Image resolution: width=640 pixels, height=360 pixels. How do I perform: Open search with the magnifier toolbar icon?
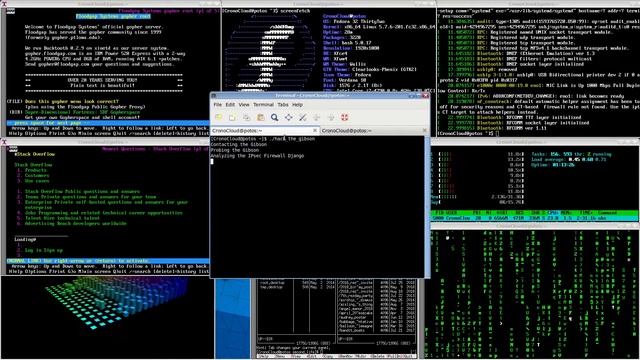click(x=274, y=118)
